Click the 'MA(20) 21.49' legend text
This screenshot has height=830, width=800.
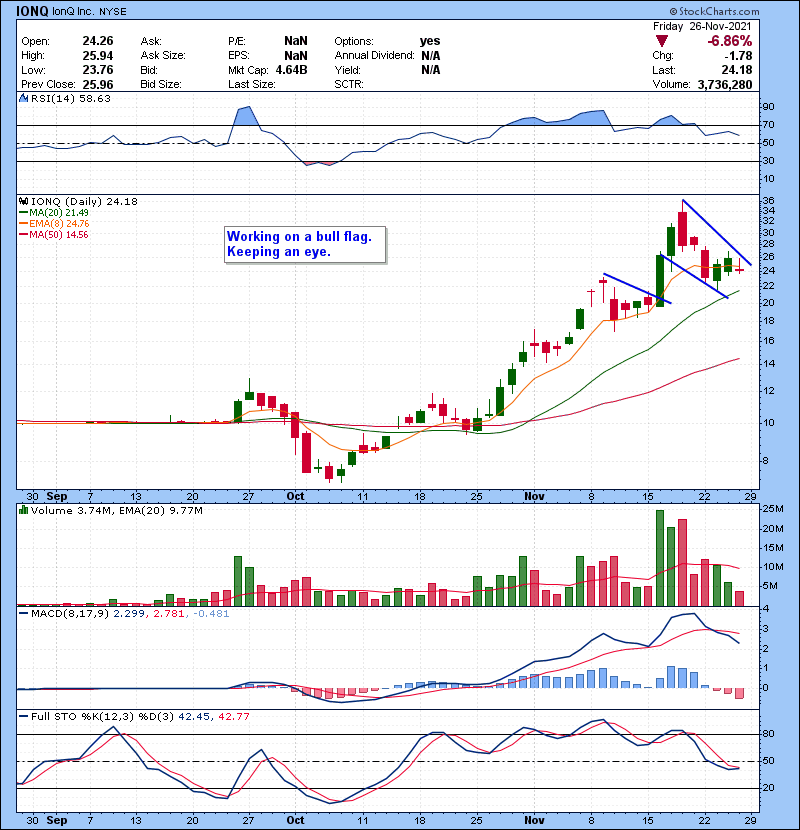click(59, 213)
